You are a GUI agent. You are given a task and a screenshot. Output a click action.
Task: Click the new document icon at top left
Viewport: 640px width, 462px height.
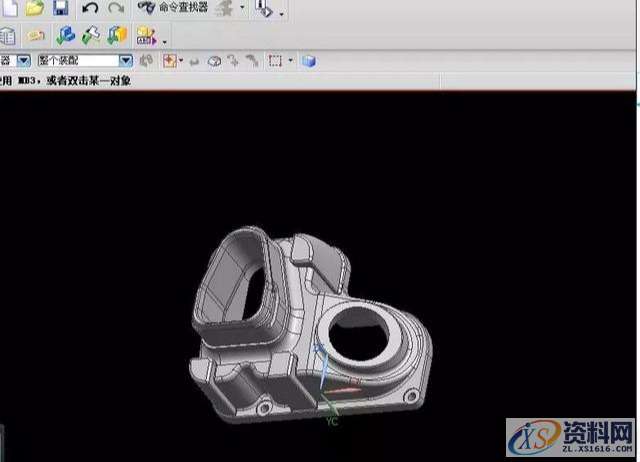pos(10,8)
